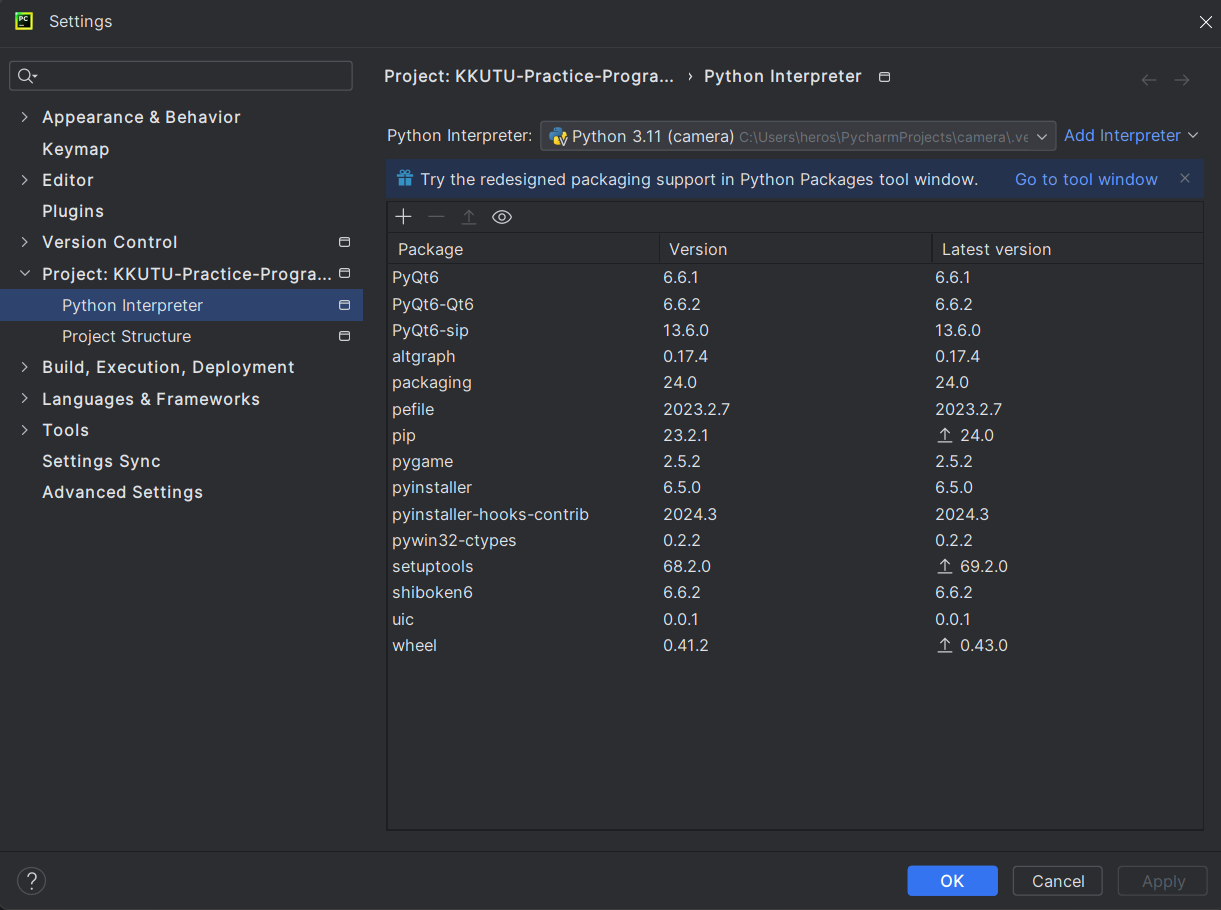Expand the Tools section
The width and height of the screenshot is (1221, 910).
coord(25,430)
